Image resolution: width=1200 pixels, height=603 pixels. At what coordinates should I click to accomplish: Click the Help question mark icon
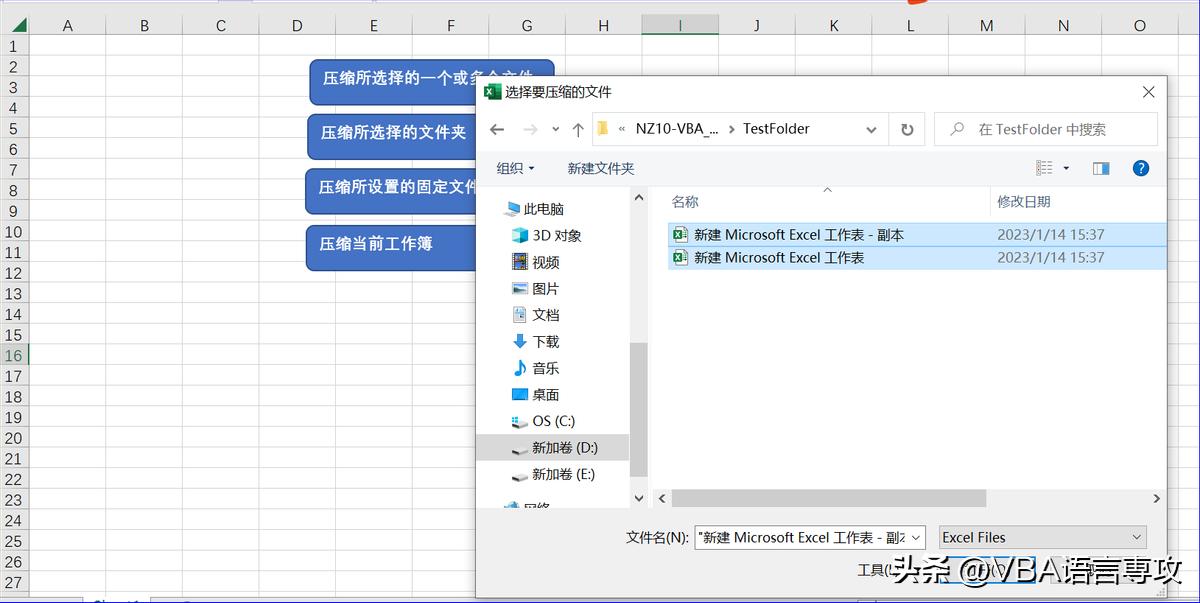coord(1141,168)
